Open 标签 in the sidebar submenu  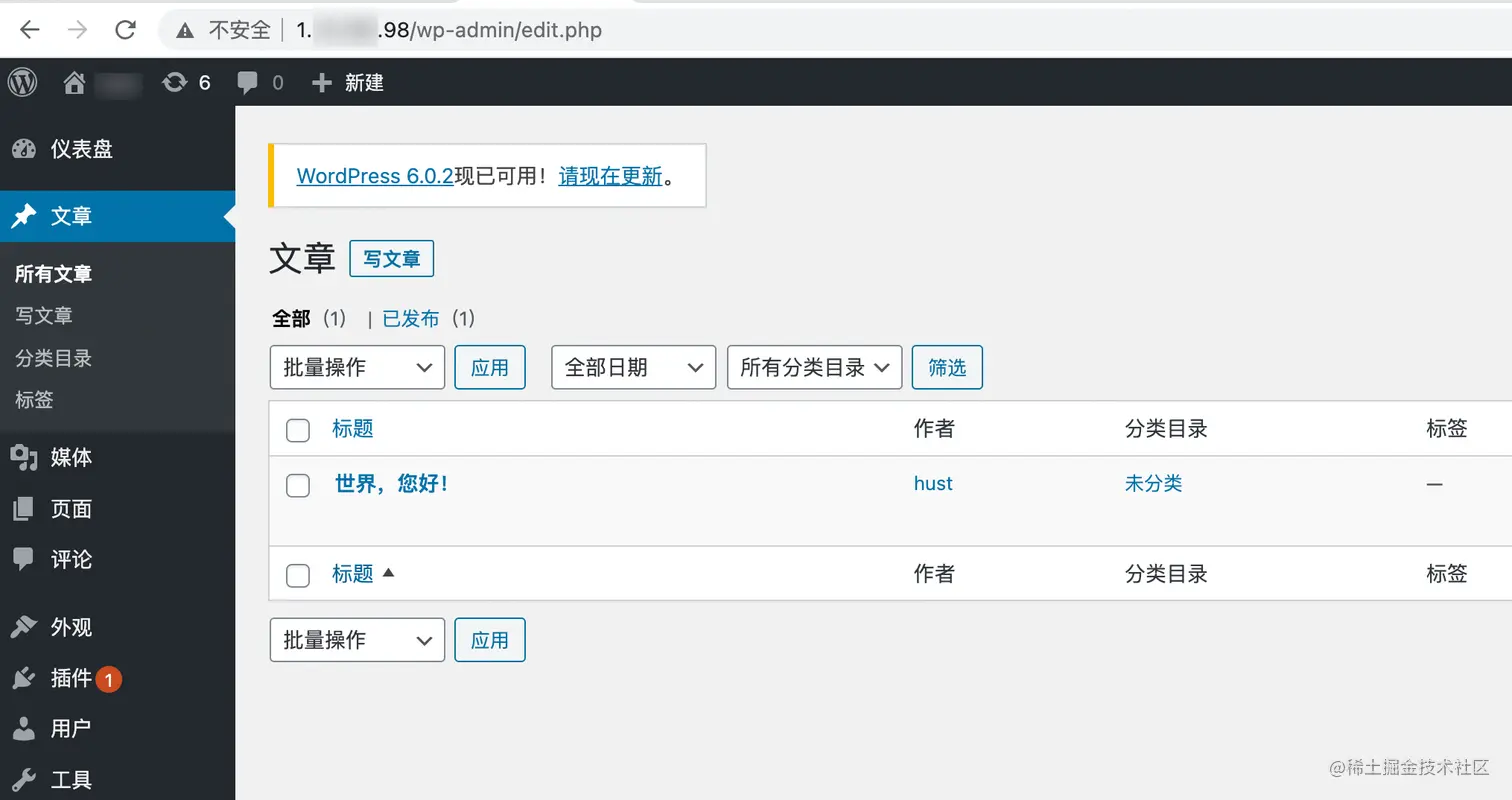(34, 400)
